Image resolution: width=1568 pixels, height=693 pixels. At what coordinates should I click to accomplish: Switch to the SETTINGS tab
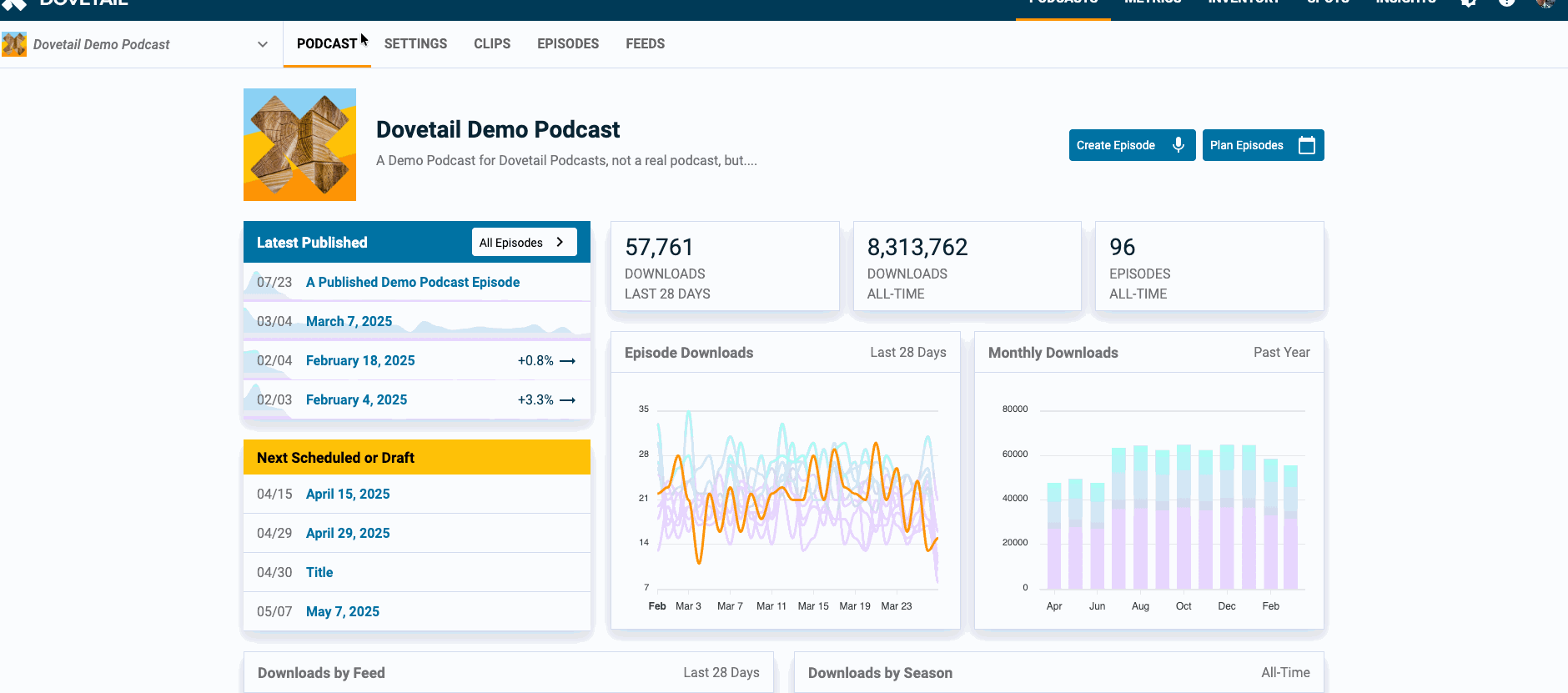415,44
